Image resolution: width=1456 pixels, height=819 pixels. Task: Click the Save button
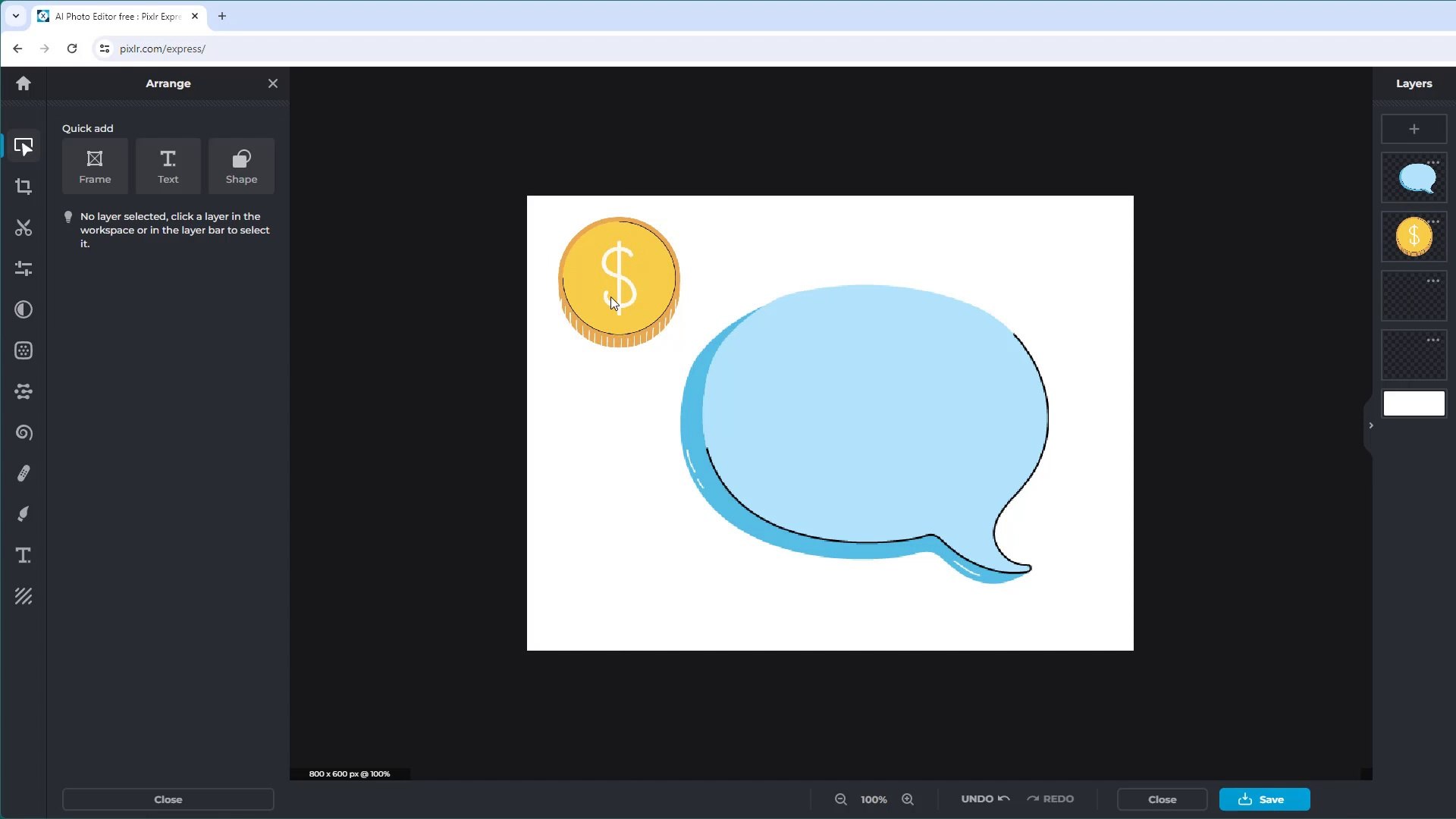click(1263, 799)
